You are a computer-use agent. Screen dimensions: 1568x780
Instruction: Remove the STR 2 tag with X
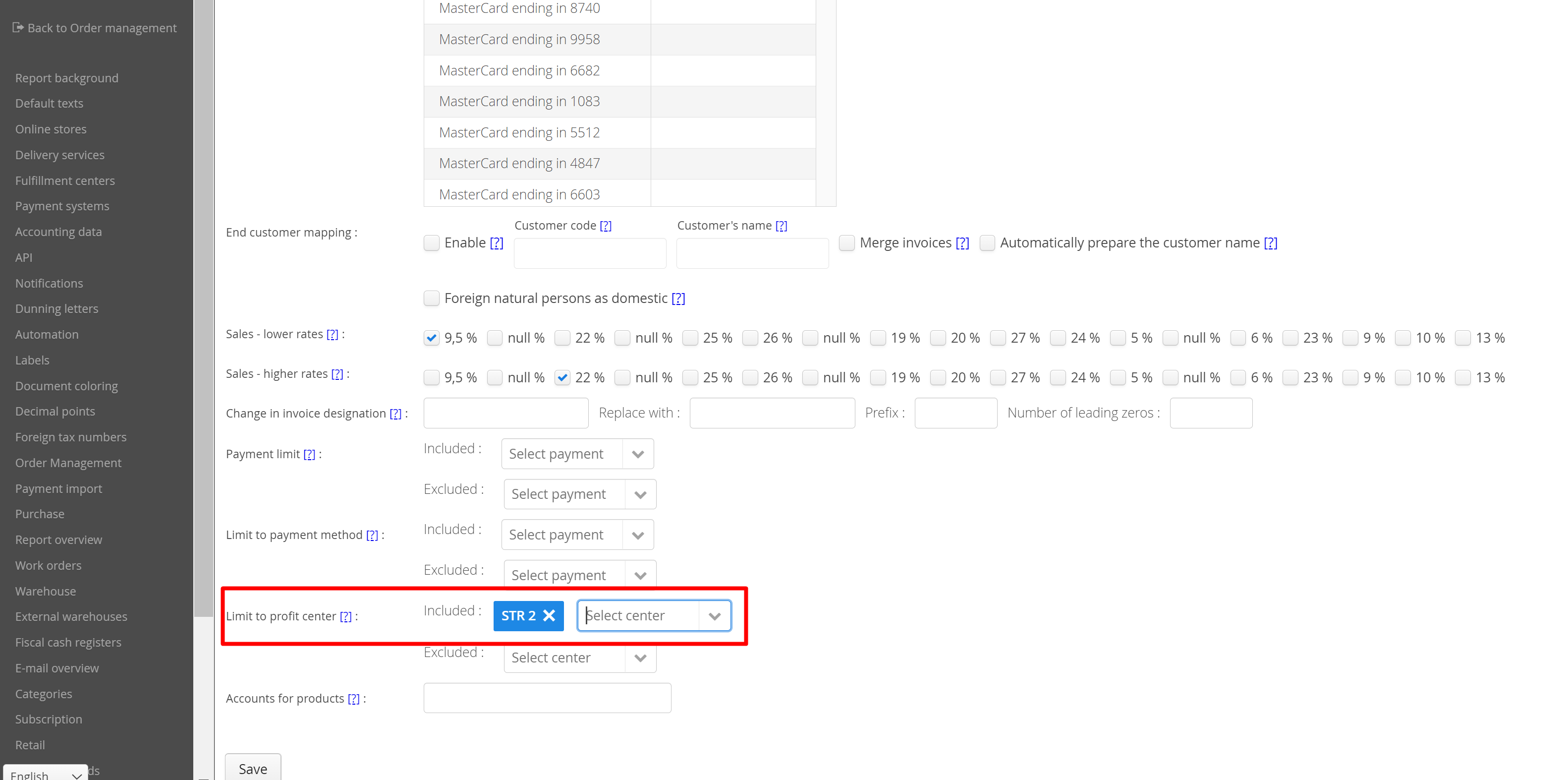549,615
